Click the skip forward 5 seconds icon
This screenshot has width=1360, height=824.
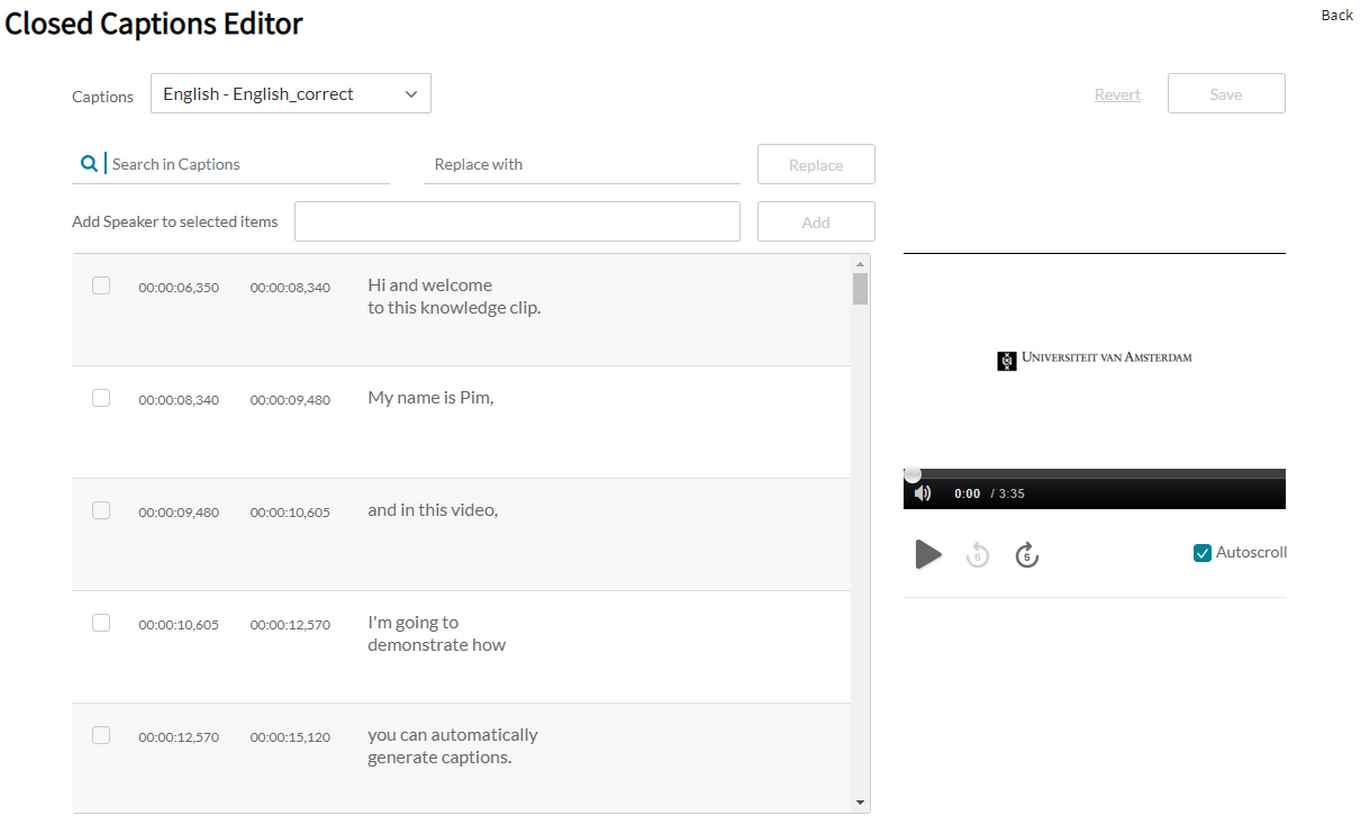click(x=1027, y=554)
